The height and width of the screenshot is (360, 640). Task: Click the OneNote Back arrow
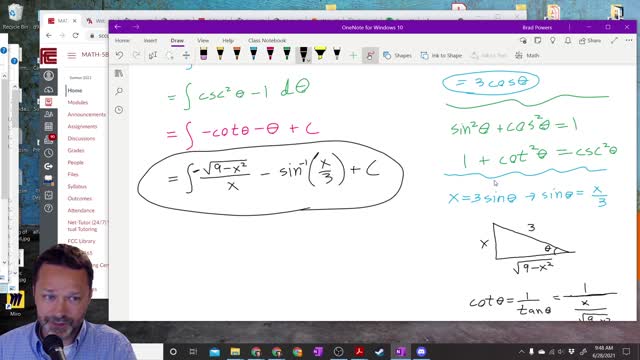pyautogui.click(x=118, y=27)
